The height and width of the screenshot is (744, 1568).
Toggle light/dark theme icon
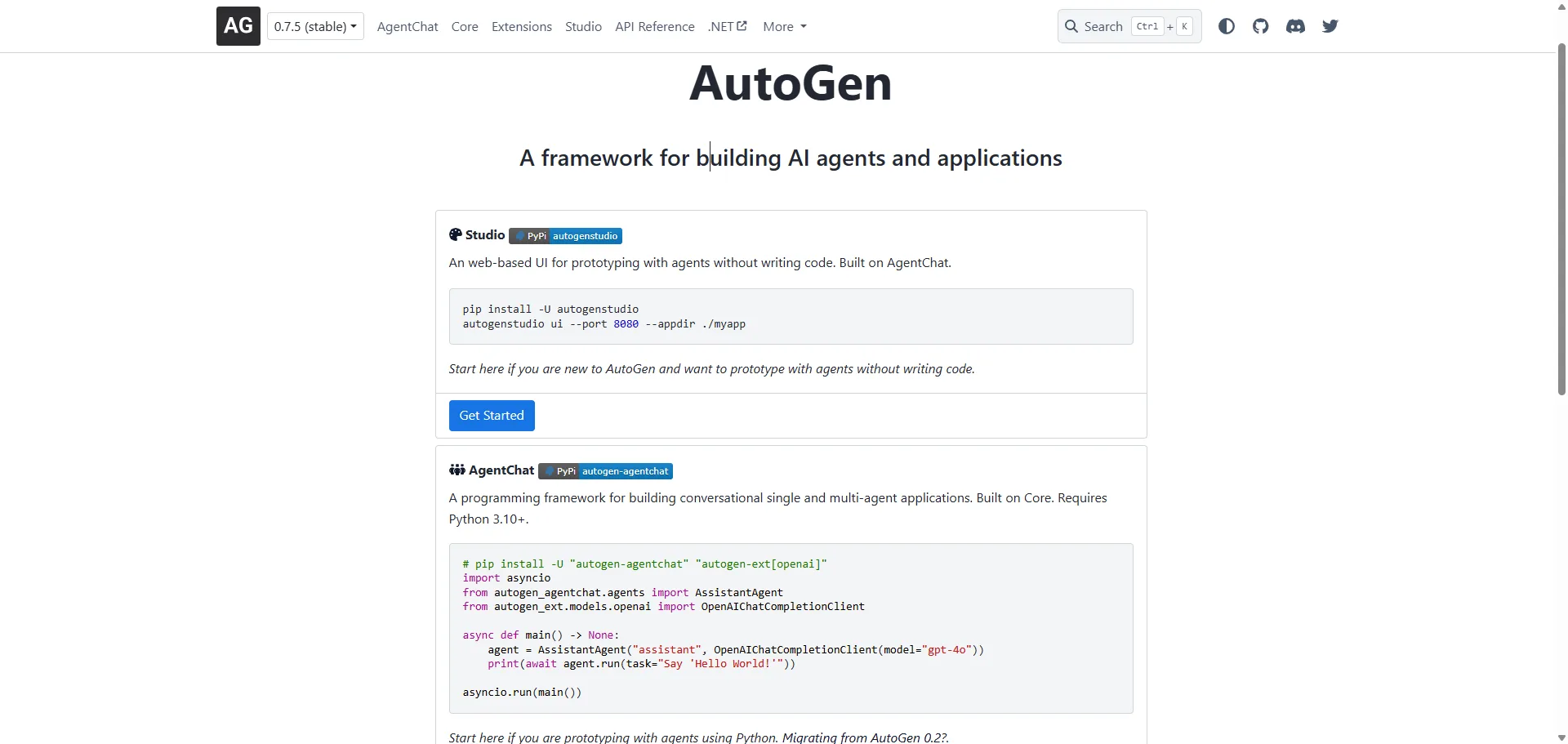click(x=1226, y=26)
